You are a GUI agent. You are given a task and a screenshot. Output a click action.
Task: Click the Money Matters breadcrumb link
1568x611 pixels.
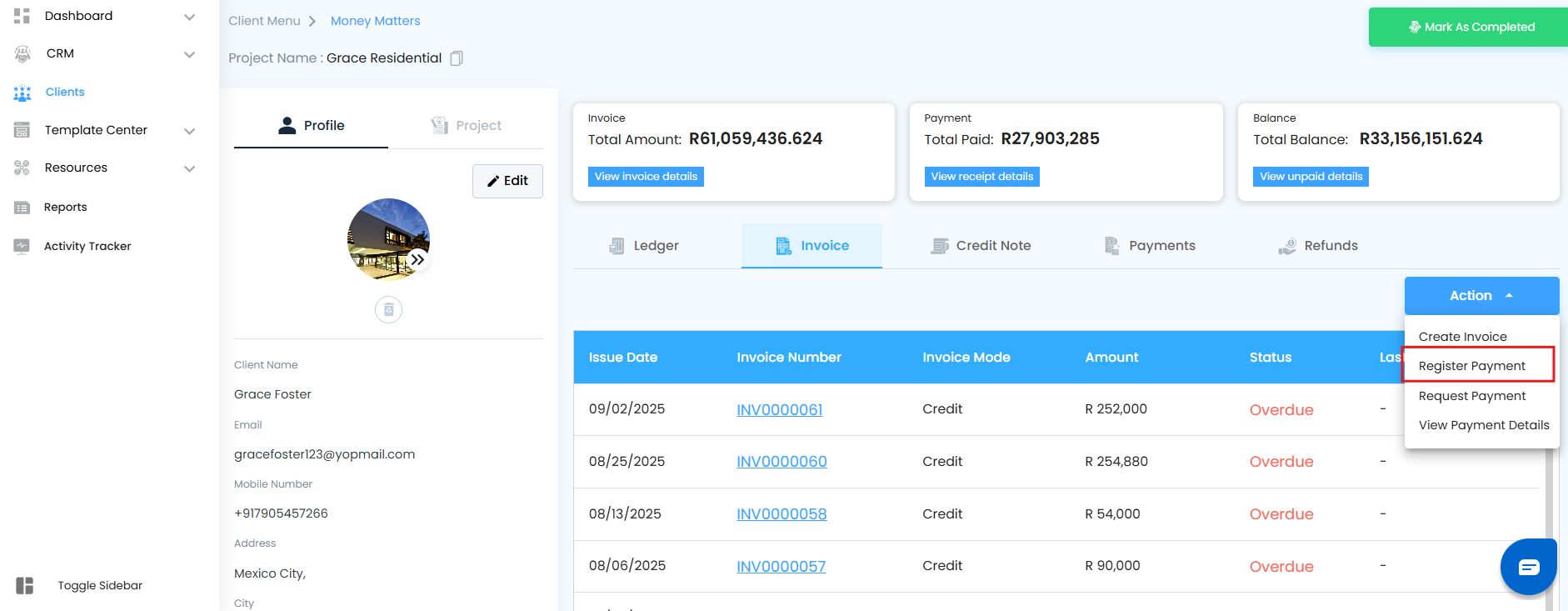pyautogui.click(x=375, y=21)
